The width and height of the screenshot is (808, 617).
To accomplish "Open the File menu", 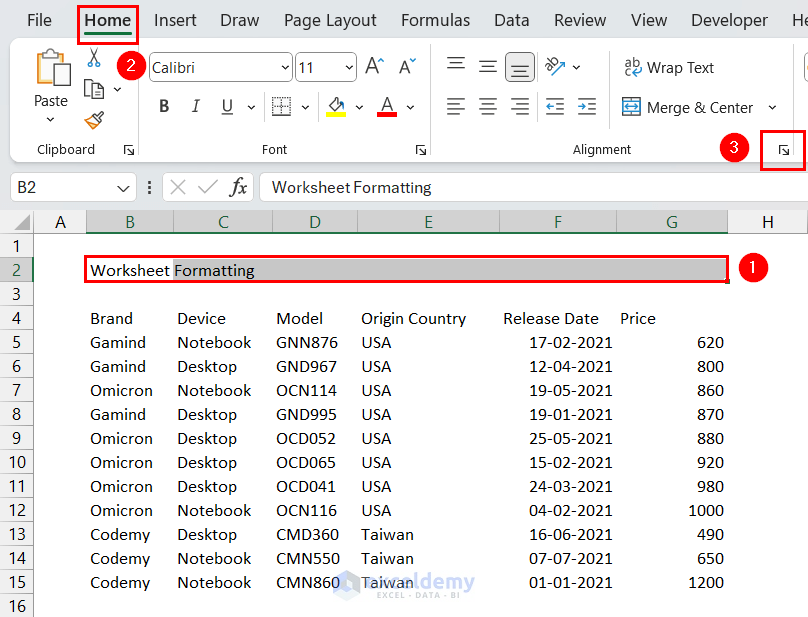I will 39,20.
